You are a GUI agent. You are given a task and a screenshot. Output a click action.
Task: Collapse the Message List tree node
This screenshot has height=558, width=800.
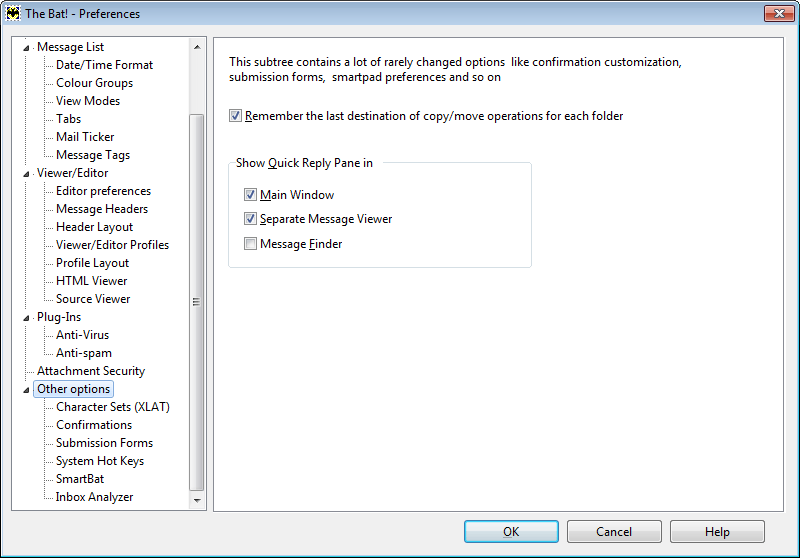[27, 48]
